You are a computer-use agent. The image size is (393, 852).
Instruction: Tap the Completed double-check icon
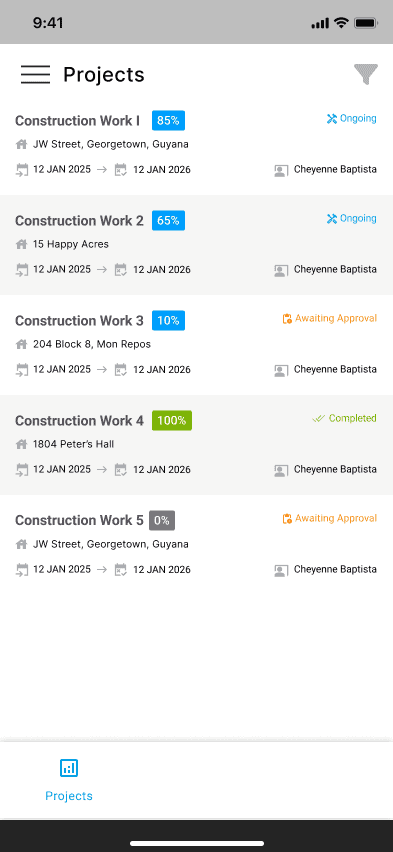click(x=319, y=418)
